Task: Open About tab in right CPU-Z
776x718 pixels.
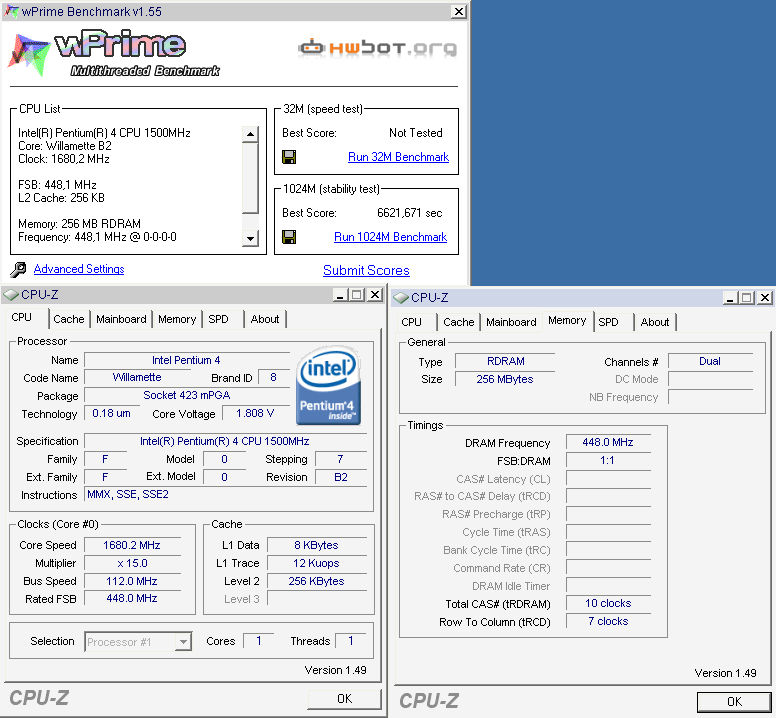Action: [x=655, y=322]
